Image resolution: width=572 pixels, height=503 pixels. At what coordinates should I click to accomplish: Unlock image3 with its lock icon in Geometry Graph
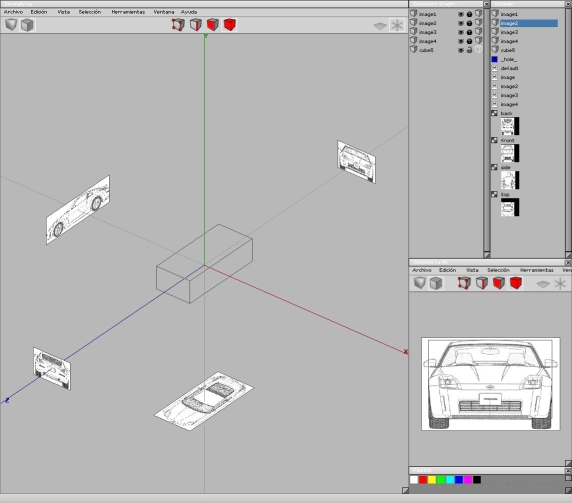(469, 32)
